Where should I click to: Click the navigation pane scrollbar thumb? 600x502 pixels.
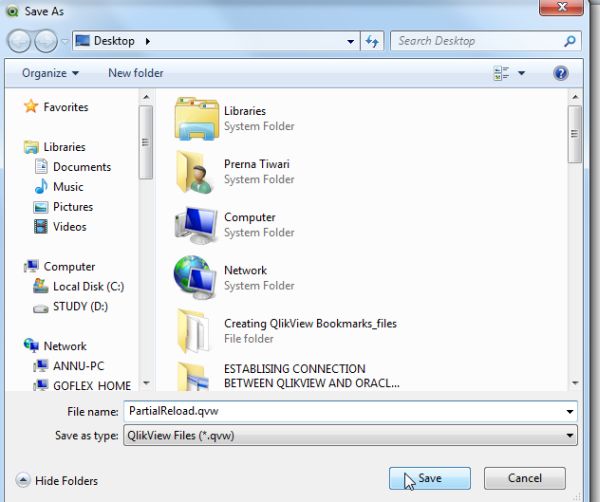[146, 142]
